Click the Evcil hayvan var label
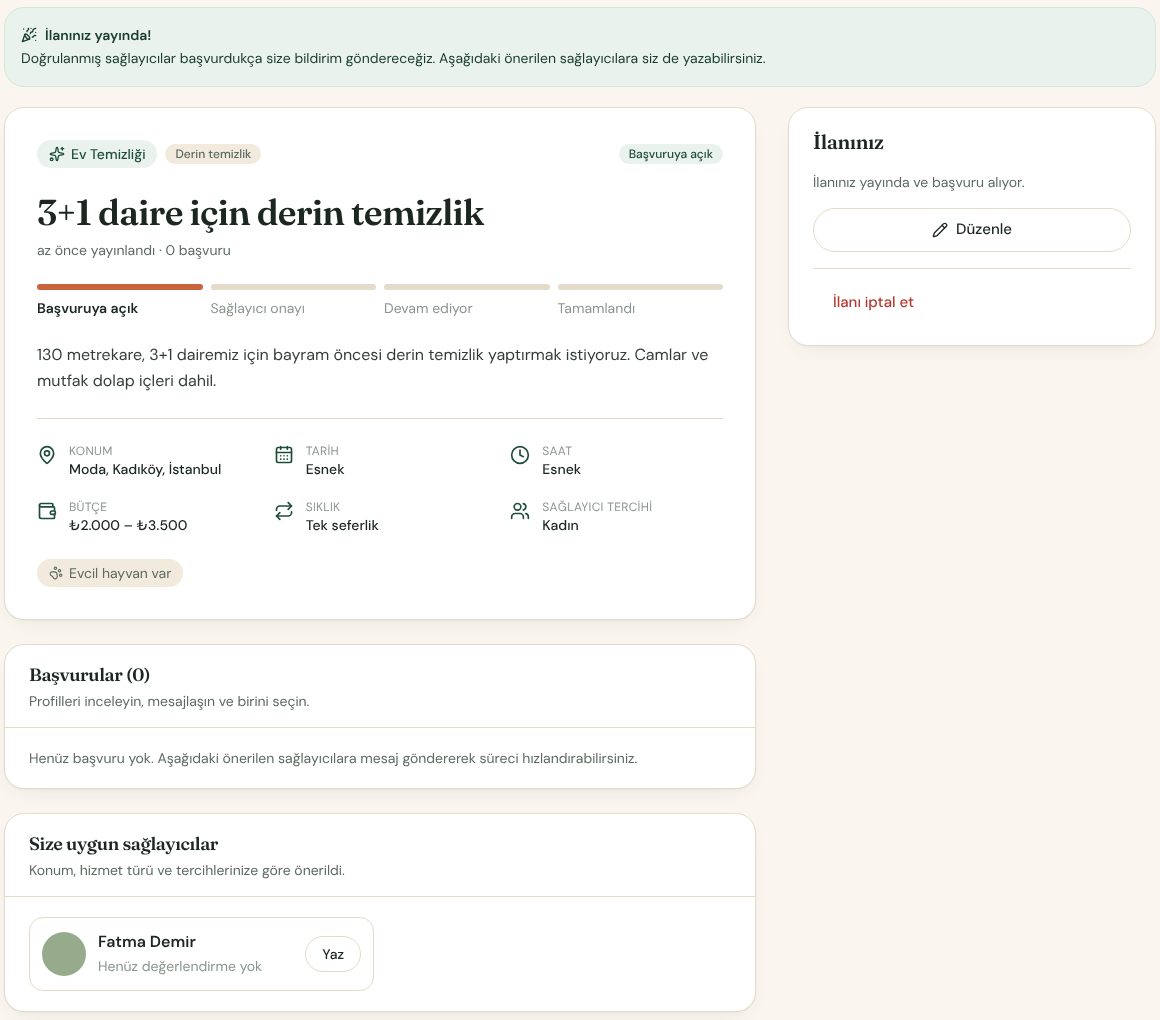 coord(120,573)
